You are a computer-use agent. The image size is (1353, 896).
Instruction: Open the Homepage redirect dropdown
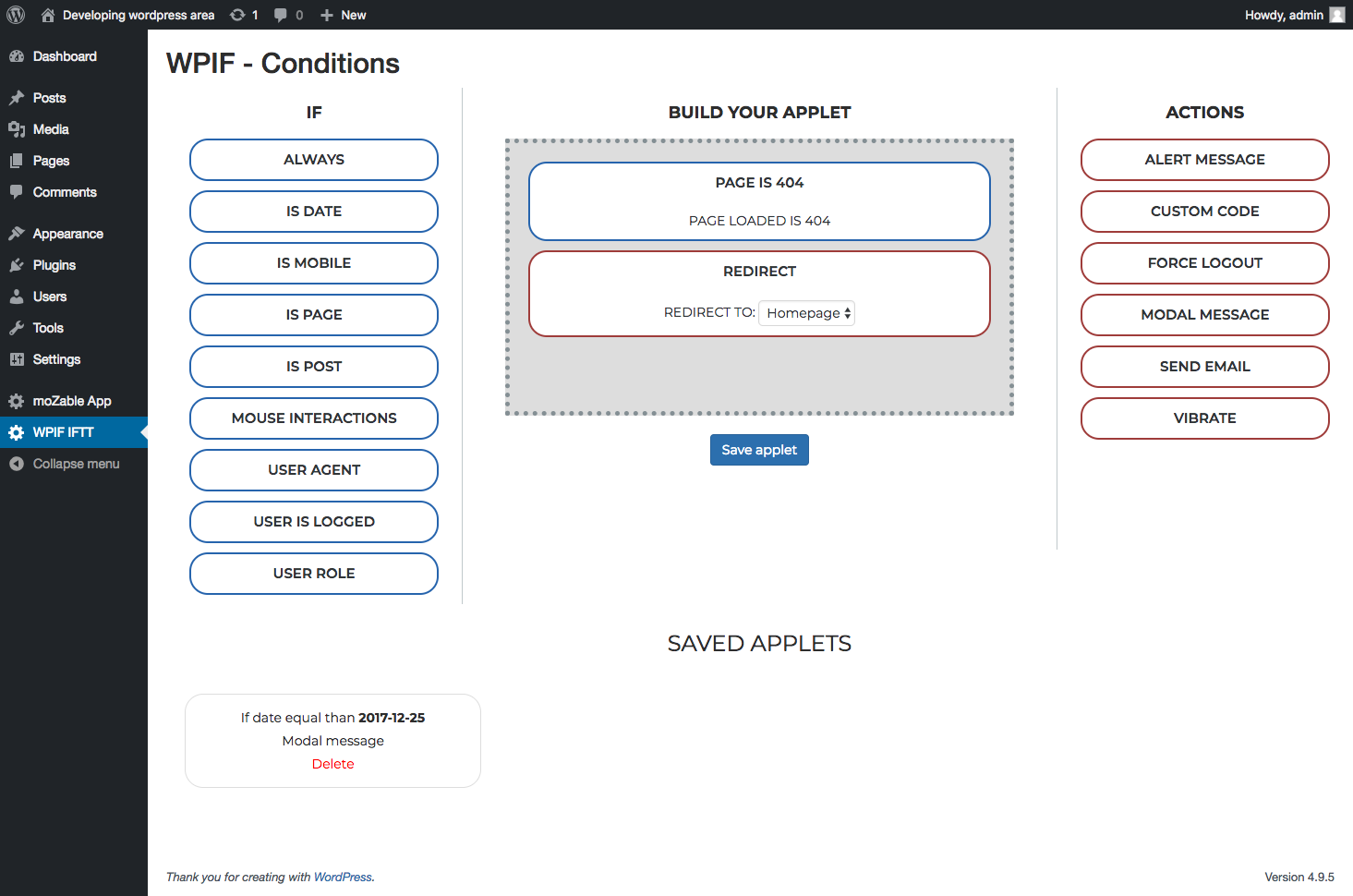805,313
